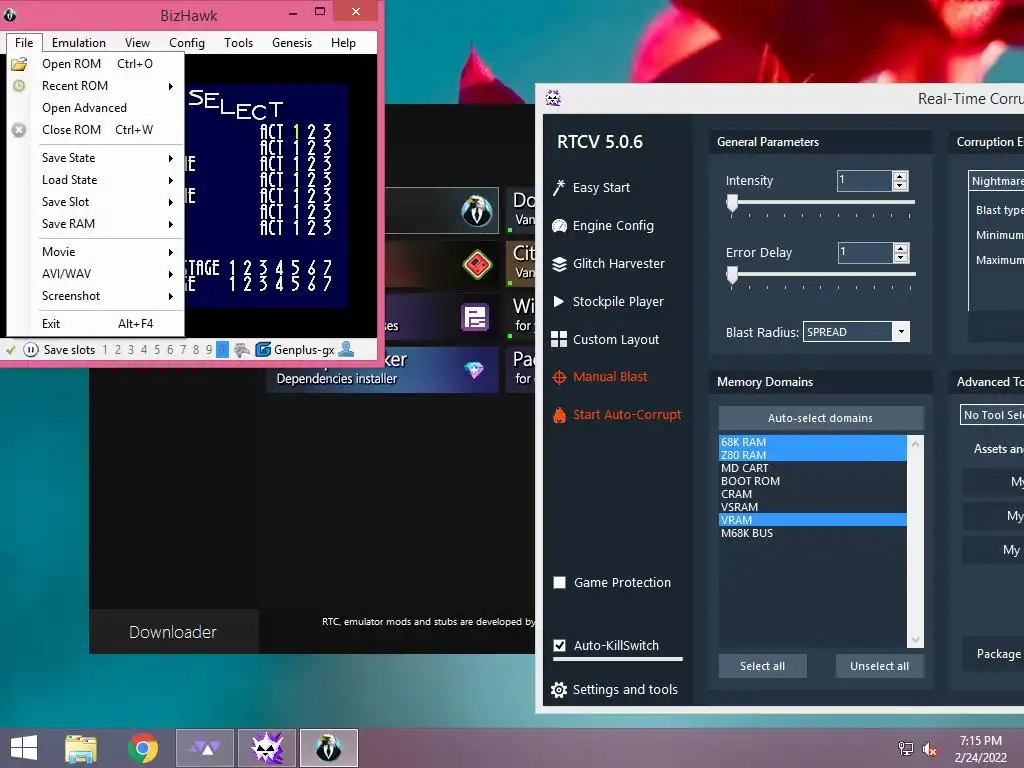Toggle the pause indicator in BizHawk status bar
The image size is (1024, 768).
(31, 350)
